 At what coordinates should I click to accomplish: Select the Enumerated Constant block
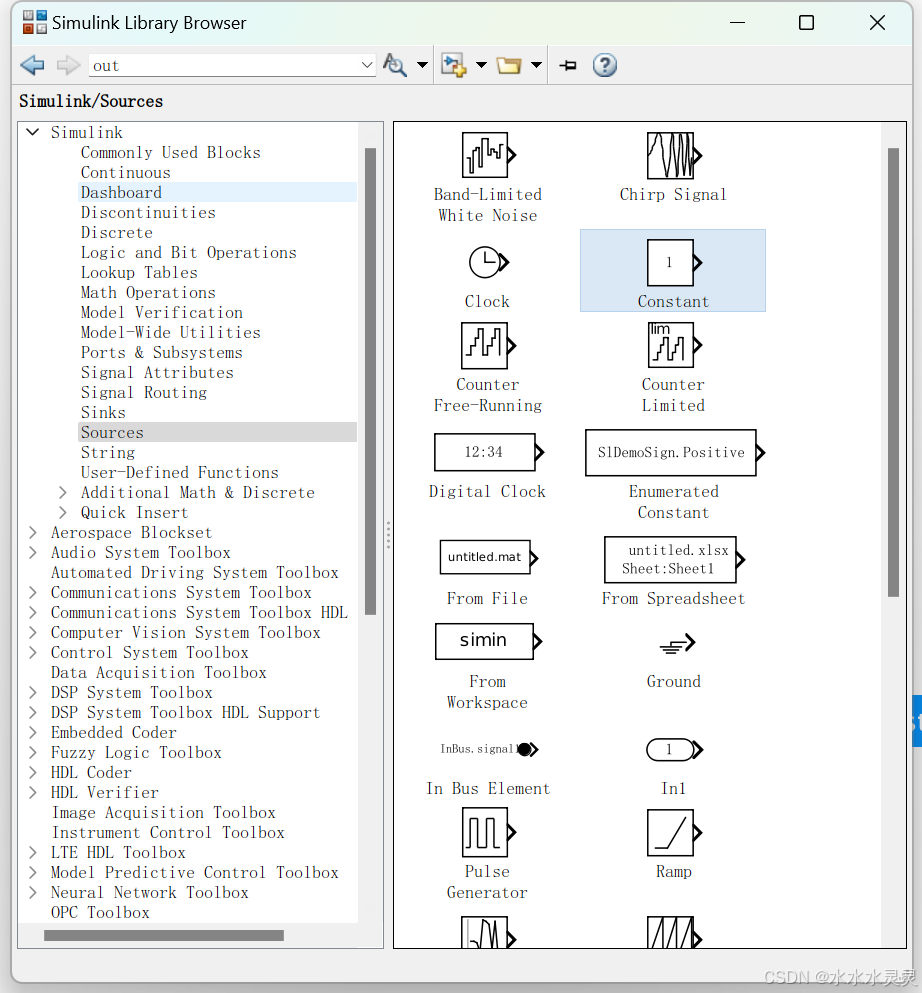click(674, 452)
